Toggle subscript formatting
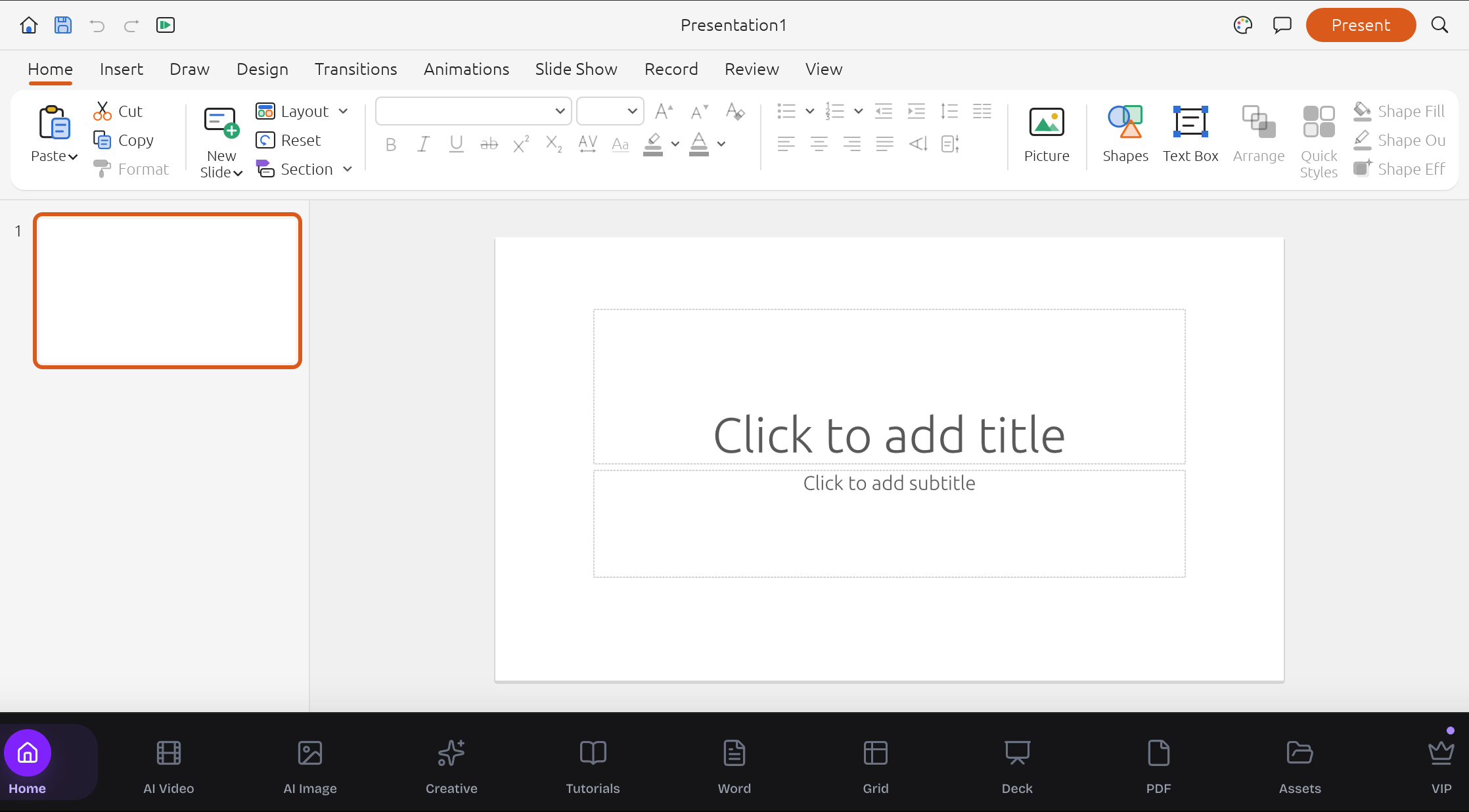 click(x=554, y=144)
